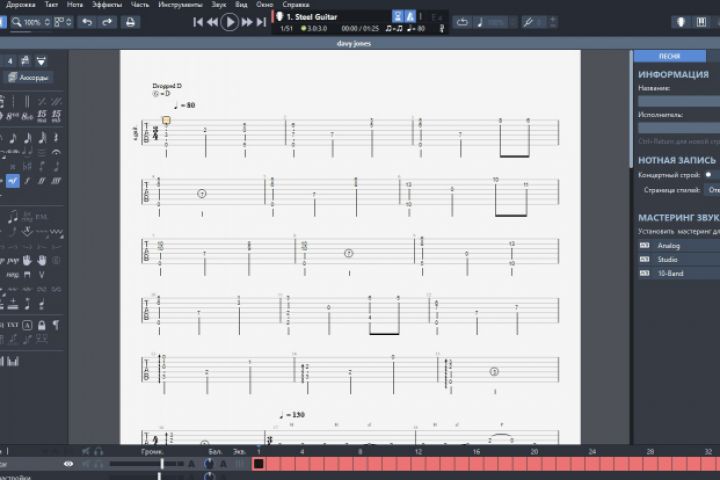Click the padlock lock icon

(x=42, y=325)
